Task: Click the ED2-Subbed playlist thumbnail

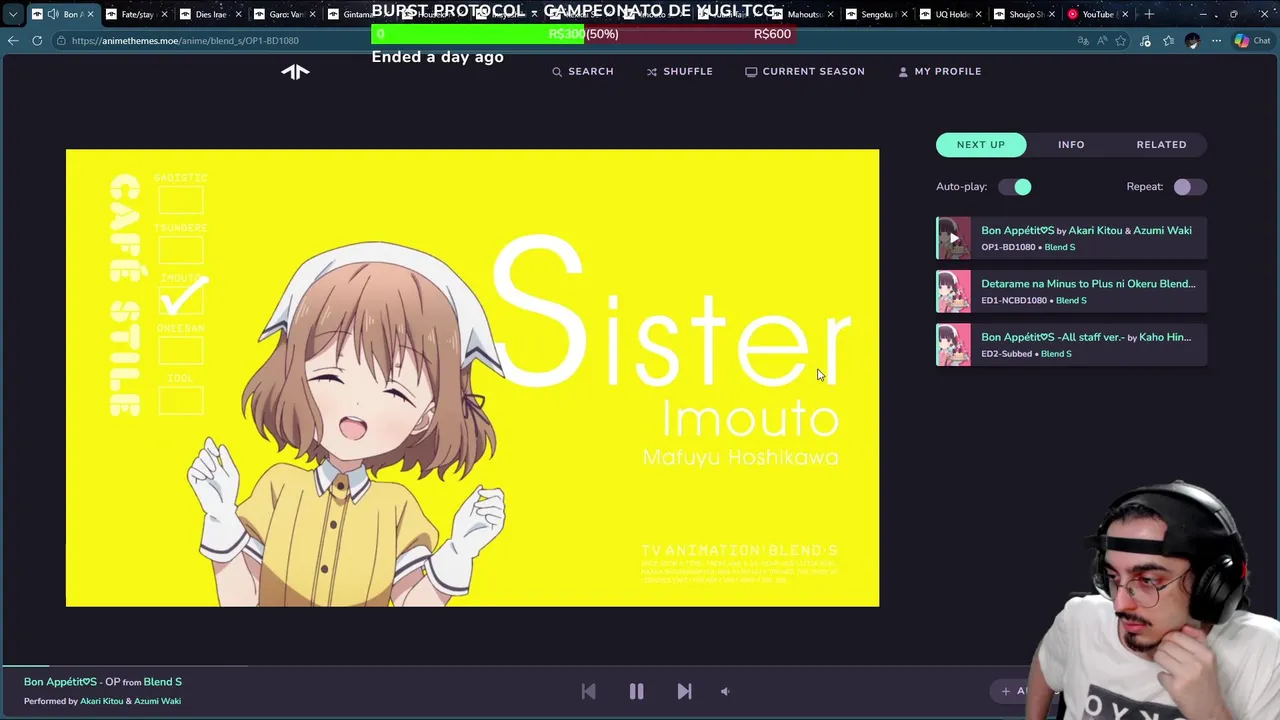Action: click(953, 345)
